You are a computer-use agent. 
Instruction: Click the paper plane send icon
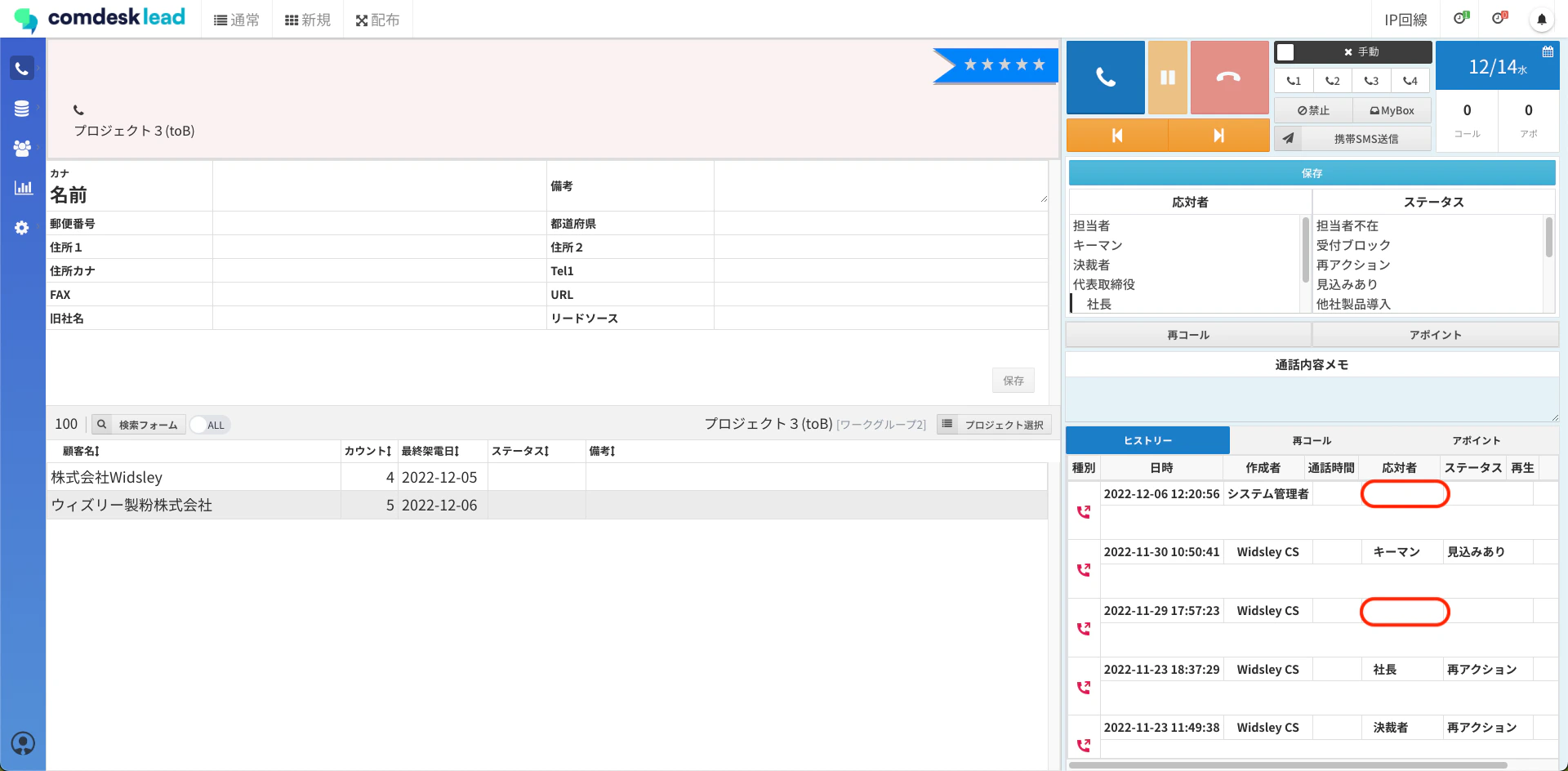1288,139
